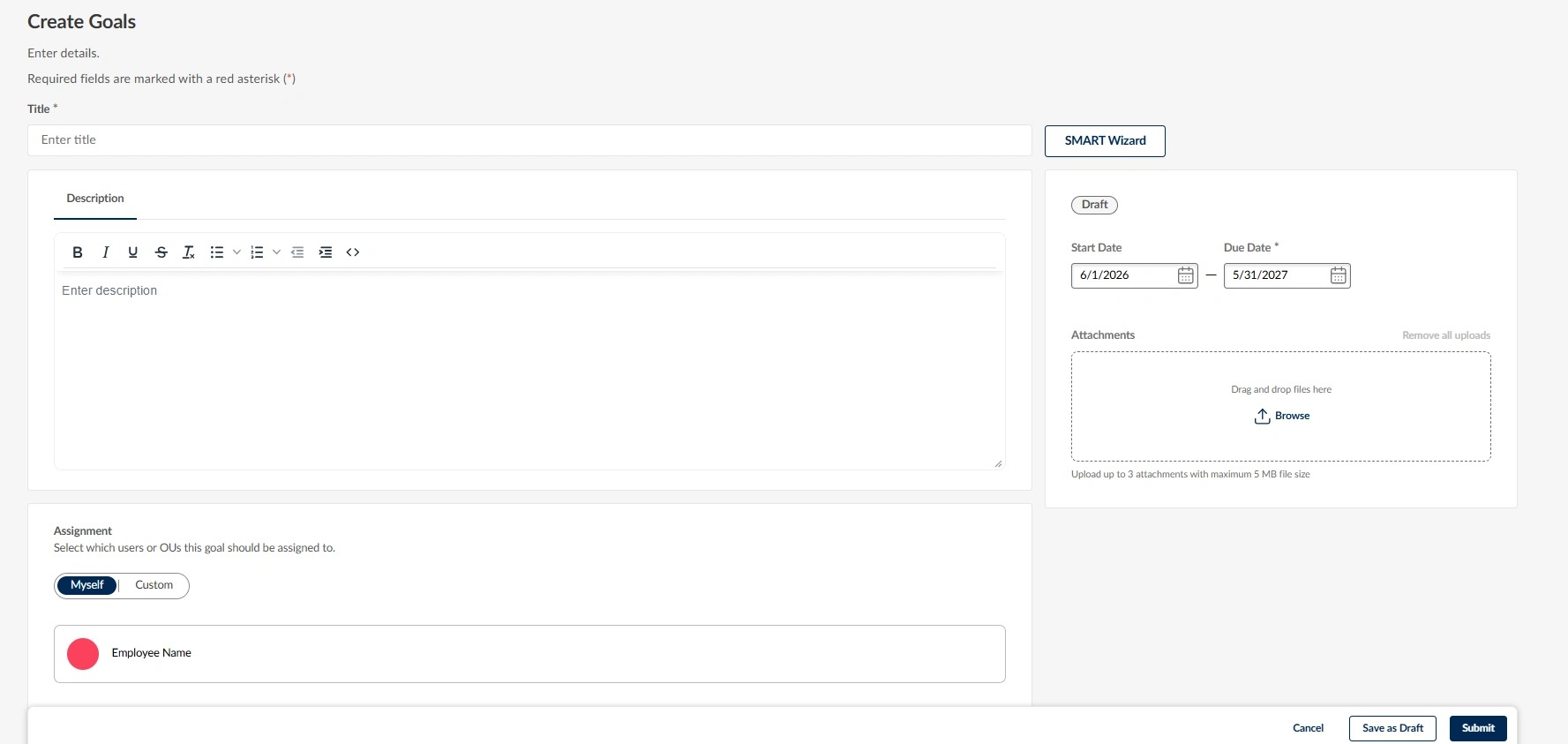Switch assignment to Custom
Image resolution: width=1568 pixels, height=744 pixels.
coord(154,585)
